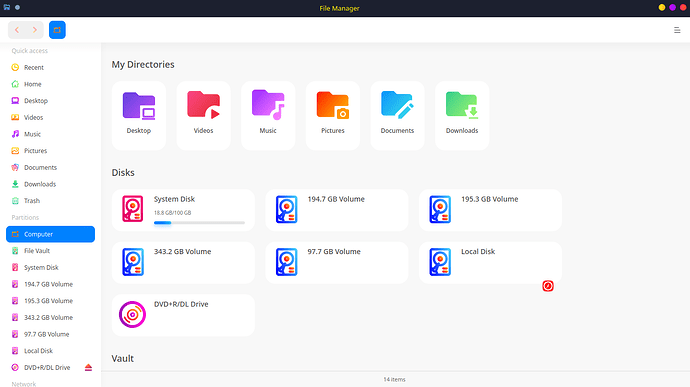Select 195.3 GB Volume in the sidebar
Screen dimensions: 690x387
click(50, 301)
